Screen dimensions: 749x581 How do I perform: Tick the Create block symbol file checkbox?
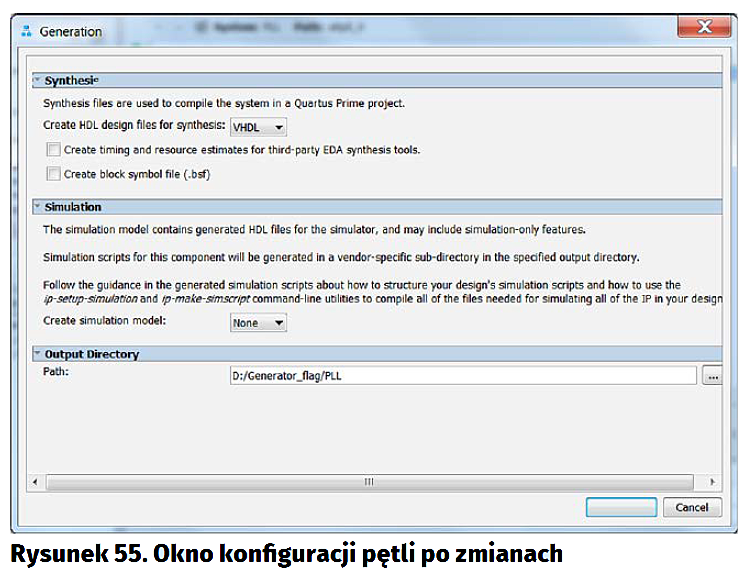coord(53,173)
